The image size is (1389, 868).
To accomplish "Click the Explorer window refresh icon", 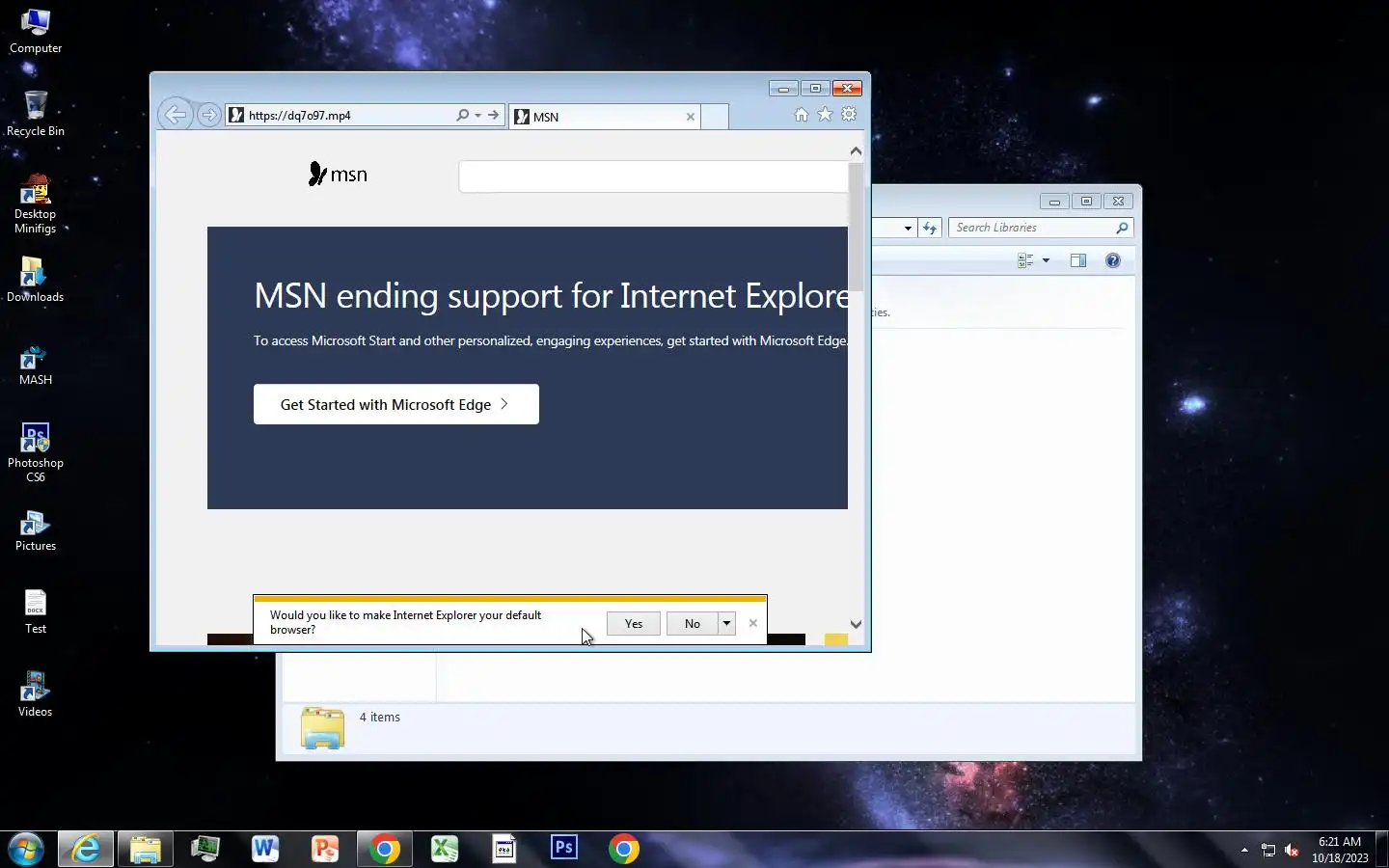I will tap(930, 229).
